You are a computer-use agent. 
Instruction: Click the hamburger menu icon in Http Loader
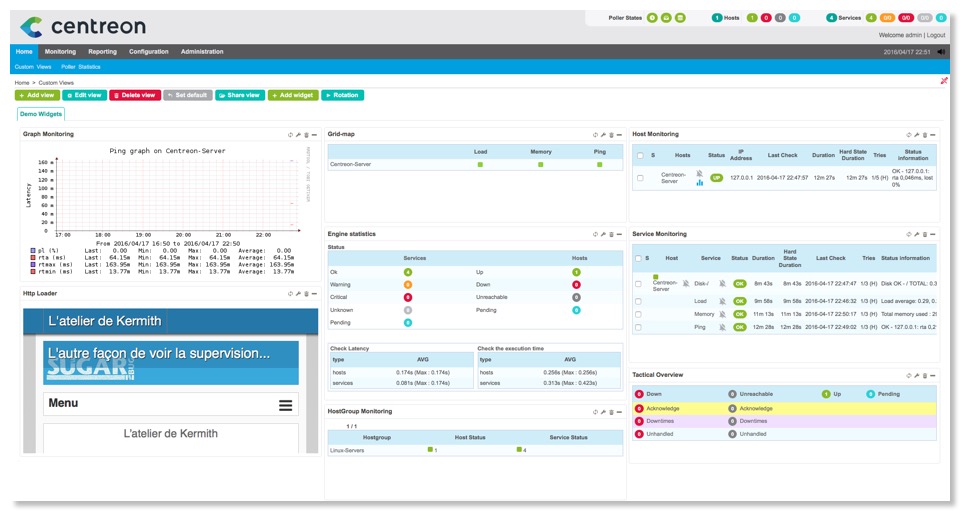point(285,405)
